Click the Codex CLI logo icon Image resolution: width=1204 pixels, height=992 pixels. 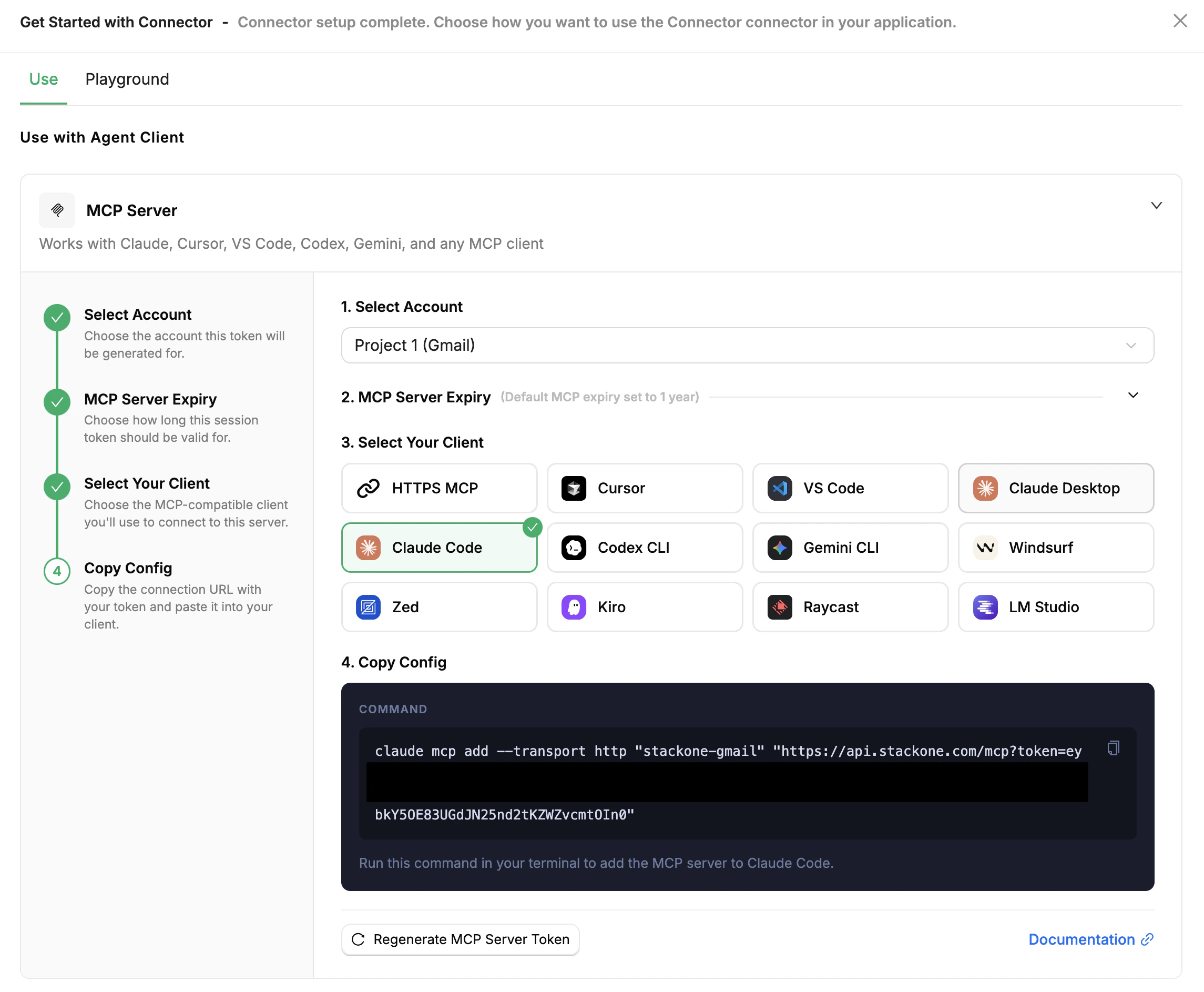coord(574,548)
